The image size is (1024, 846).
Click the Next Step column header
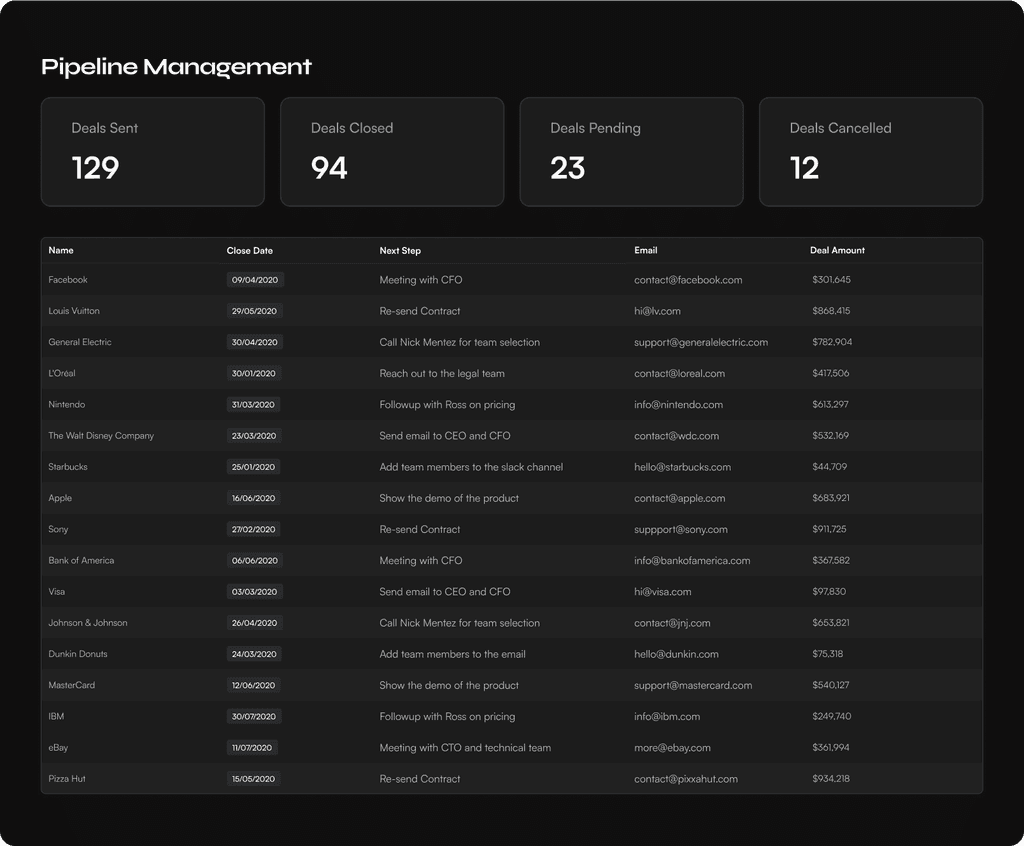(400, 251)
